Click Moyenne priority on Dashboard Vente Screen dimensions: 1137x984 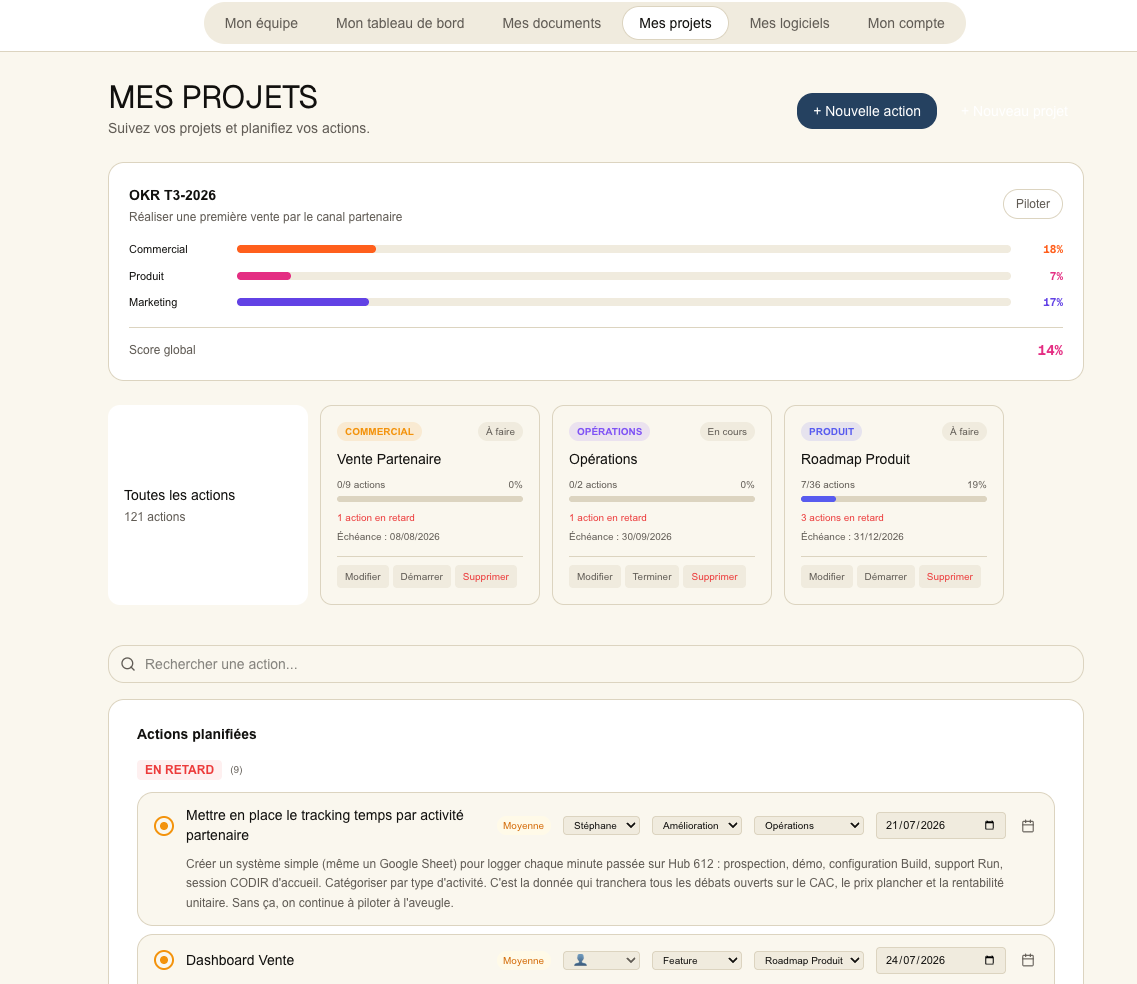coord(523,961)
